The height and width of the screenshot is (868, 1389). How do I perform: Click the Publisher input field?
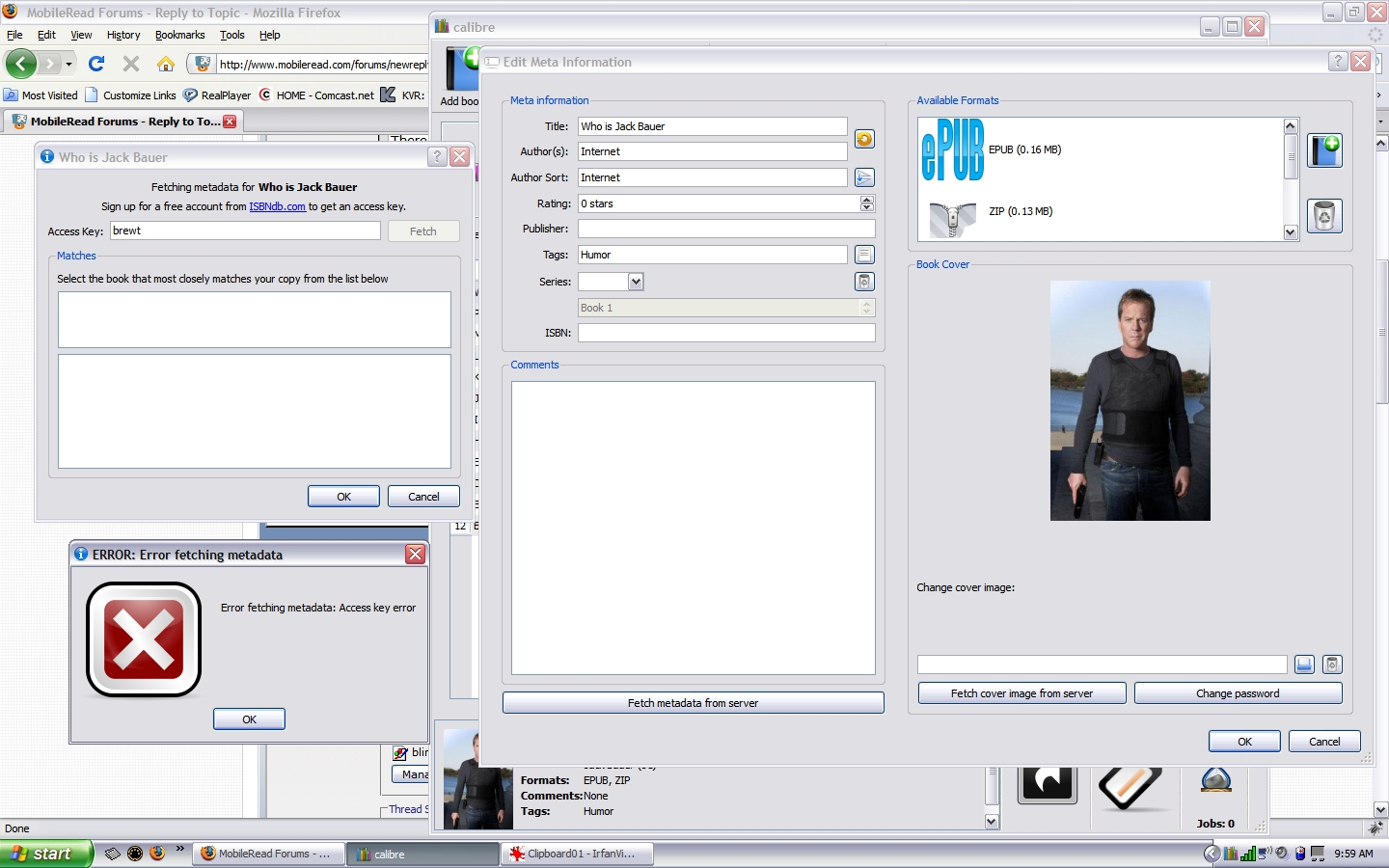[727, 229]
